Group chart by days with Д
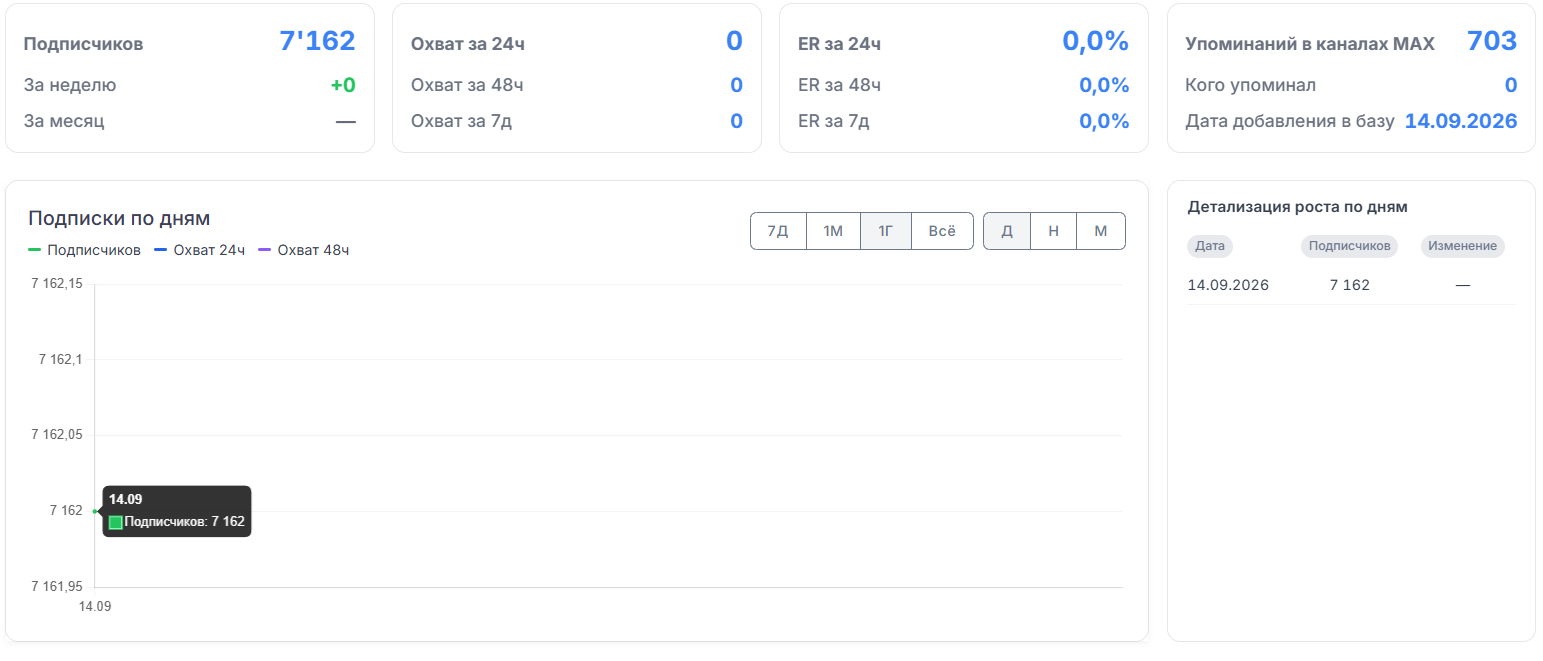Viewport: 1543px width, 661px height. tap(1007, 231)
